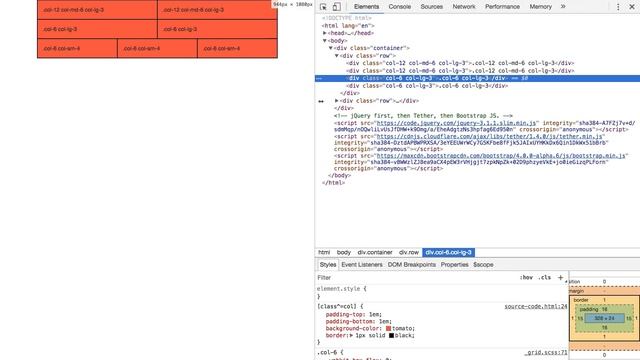Open _grid.scss:71 source link
This screenshot has width=640, height=360.
point(546,352)
